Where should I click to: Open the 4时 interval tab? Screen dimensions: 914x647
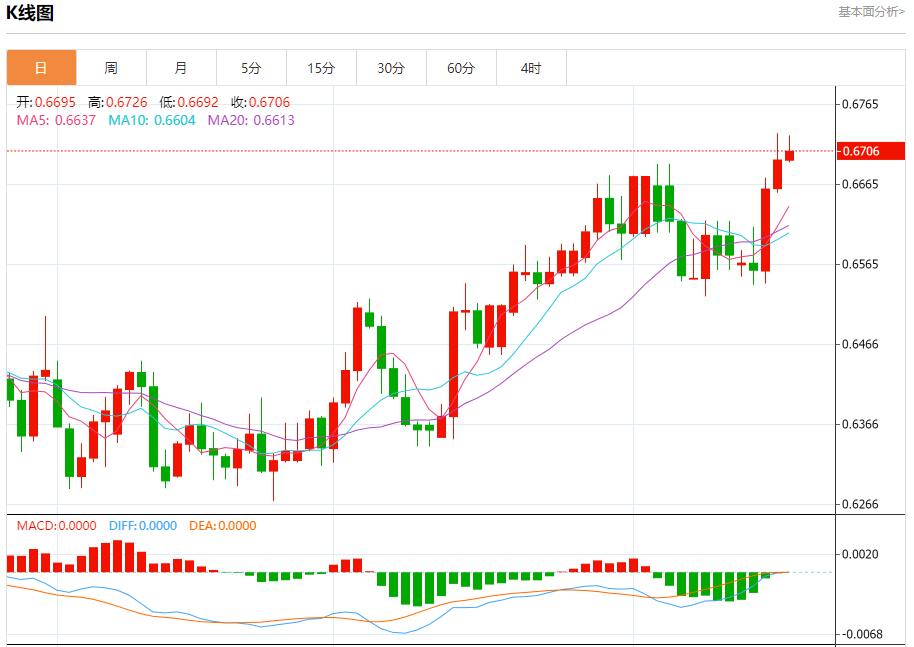[x=531, y=68]
